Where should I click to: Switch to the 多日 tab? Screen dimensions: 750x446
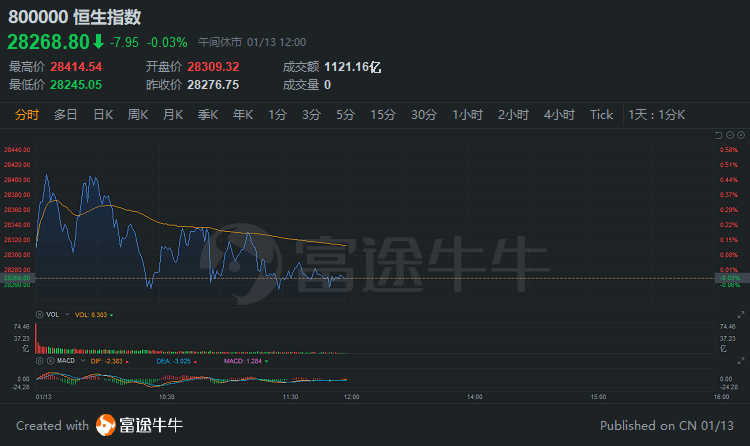(x=66, y=115)
